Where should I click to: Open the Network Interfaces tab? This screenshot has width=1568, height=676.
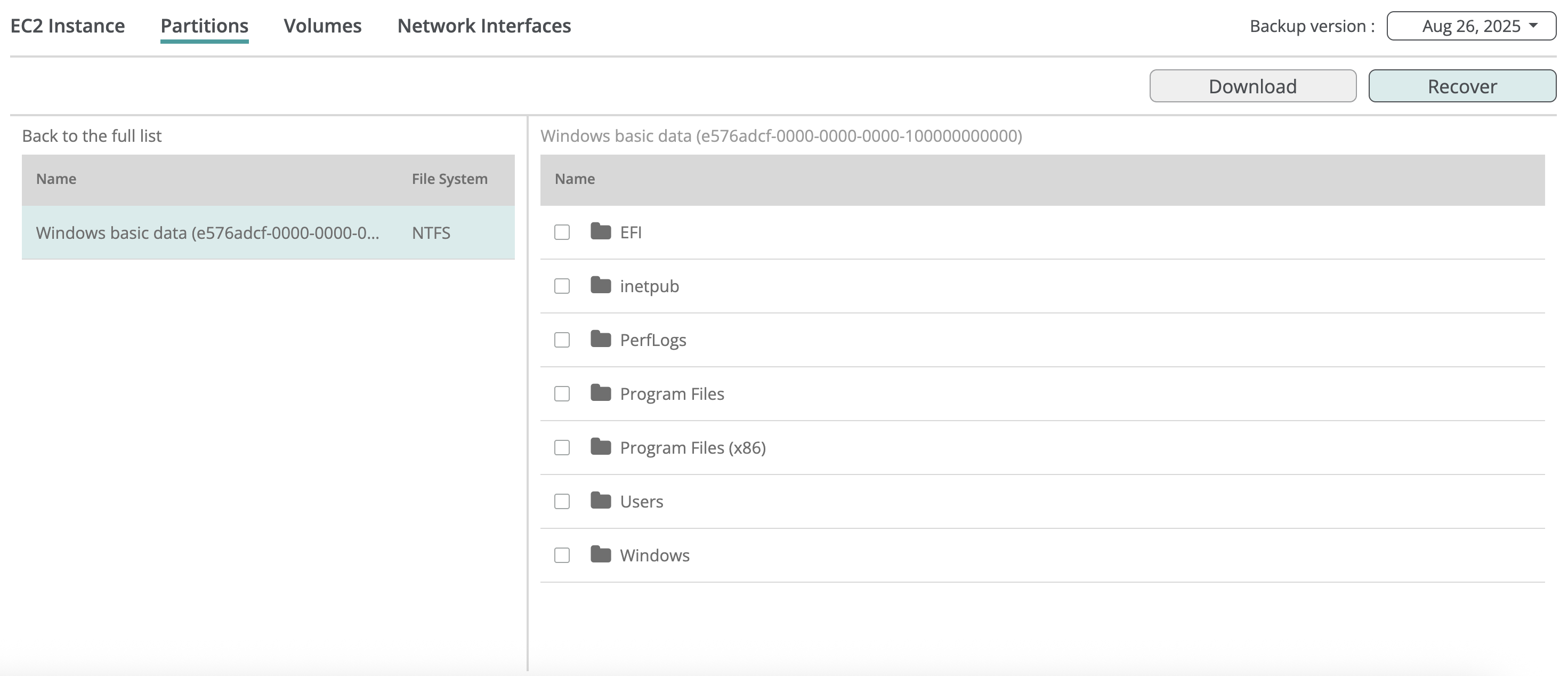(x=484, y=26)
